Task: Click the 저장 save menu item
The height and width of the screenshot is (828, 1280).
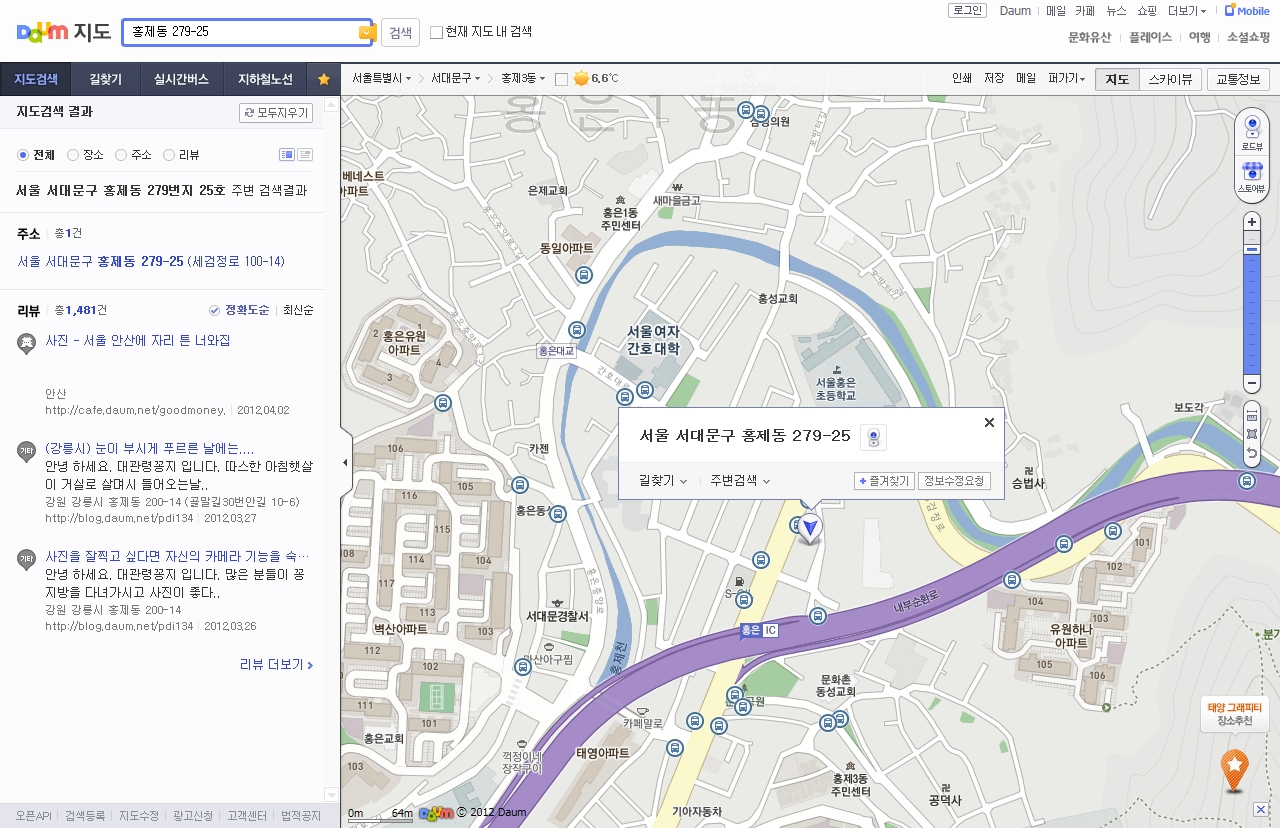Action: [x=994, y=78]
